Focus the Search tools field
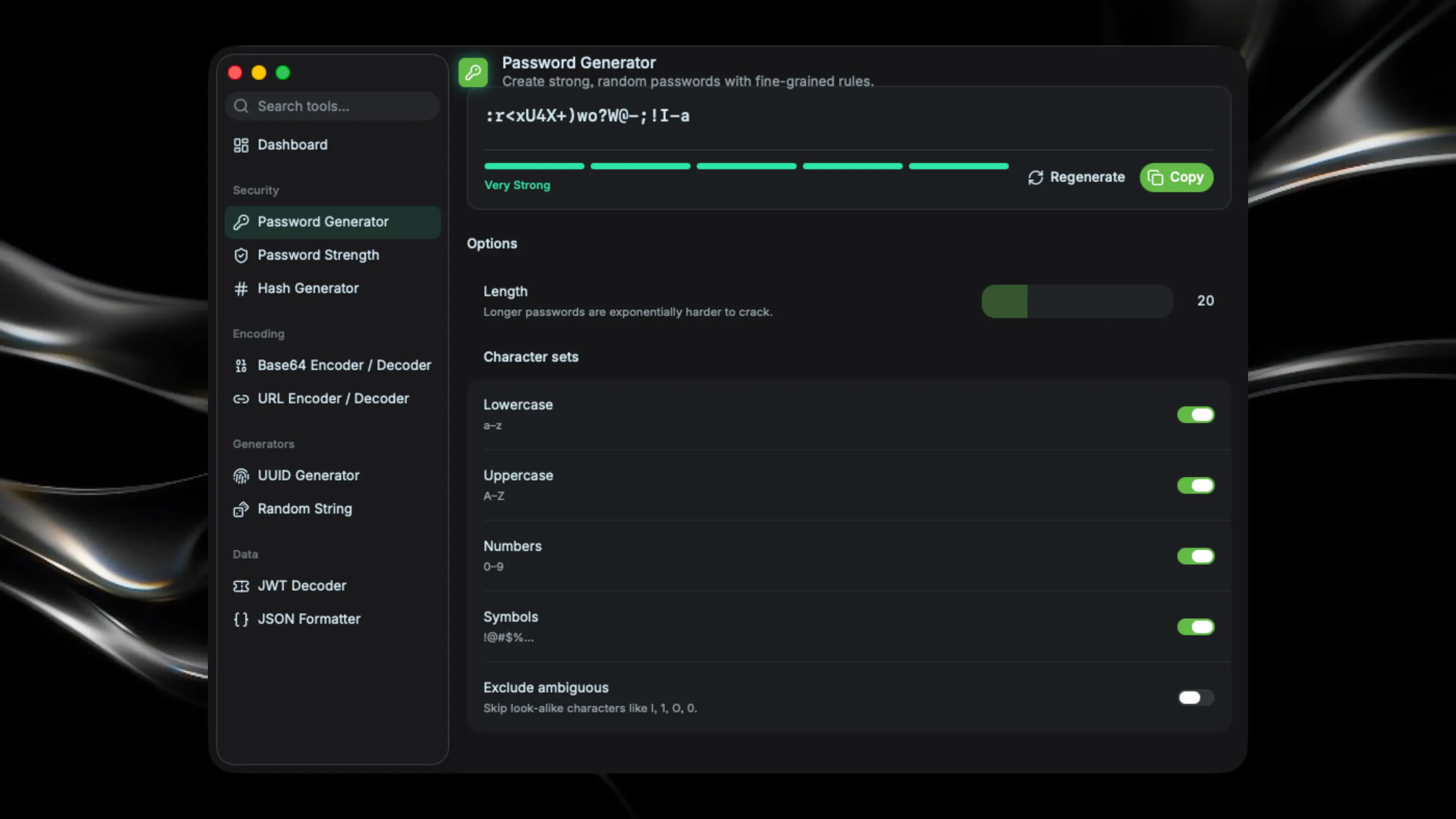Image resolution: width=1456 pixels, height=819 pixels. 332,106
